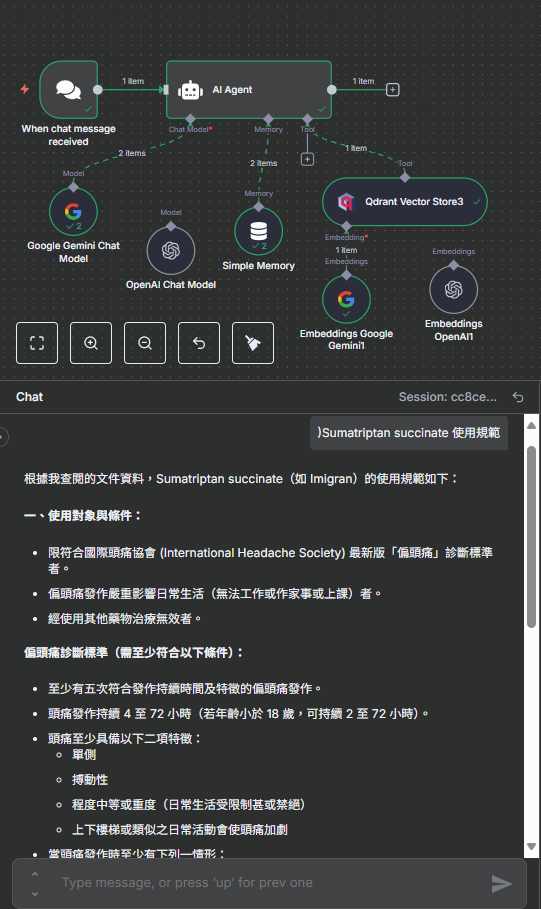
Task: Select the OpenAI Chat Model node
Action: pos(170,250)
